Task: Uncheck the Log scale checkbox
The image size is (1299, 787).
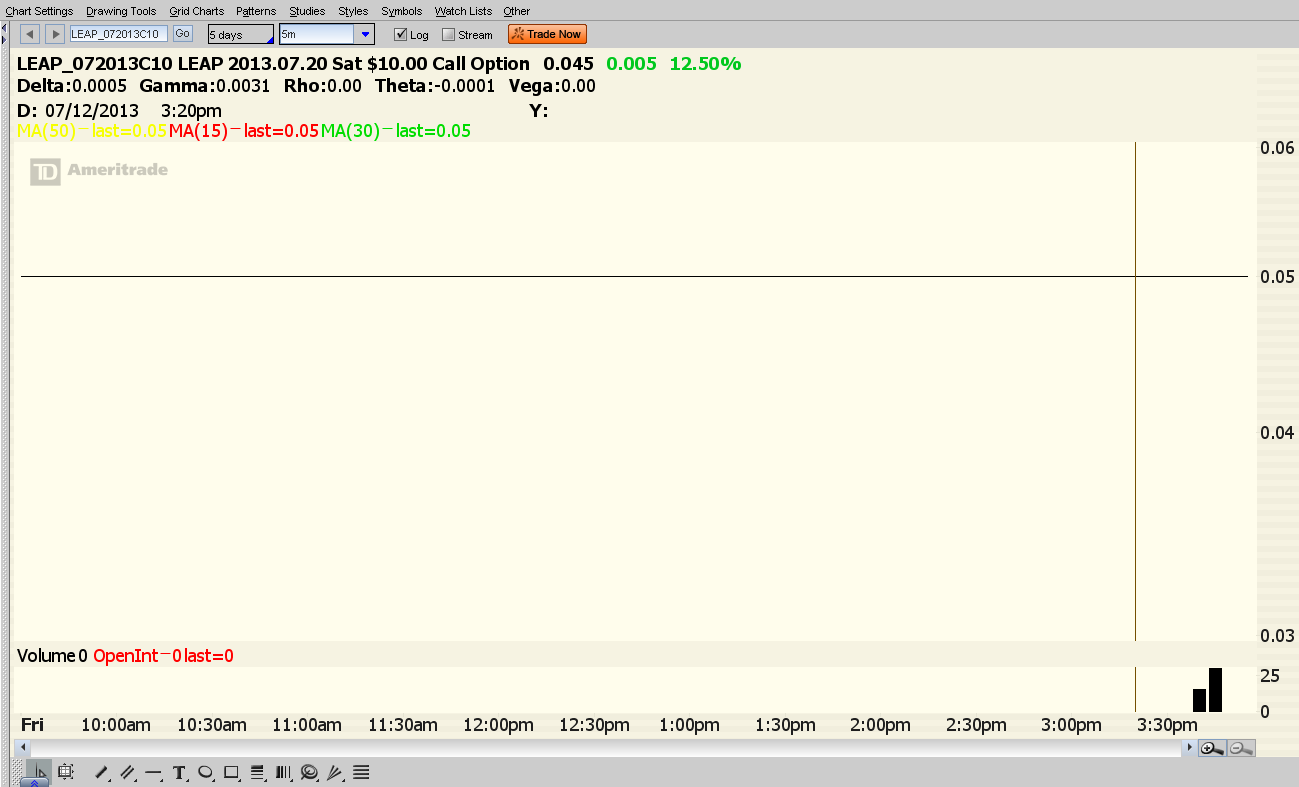Action: (x=401, y=35)
